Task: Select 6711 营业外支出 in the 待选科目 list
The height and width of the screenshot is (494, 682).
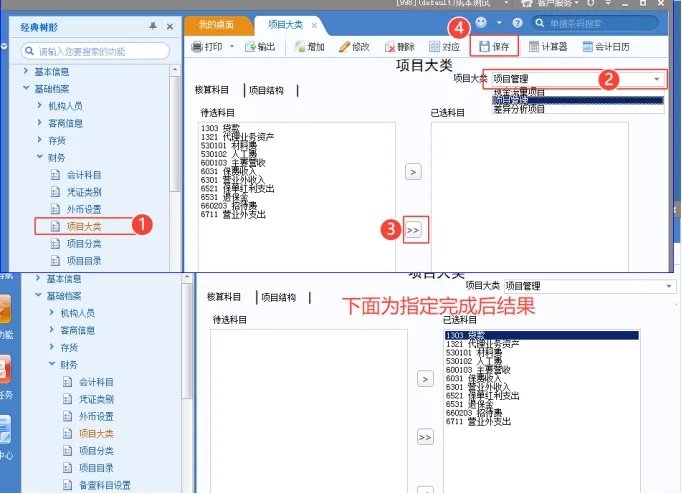Action: click(x=233, y=214)
